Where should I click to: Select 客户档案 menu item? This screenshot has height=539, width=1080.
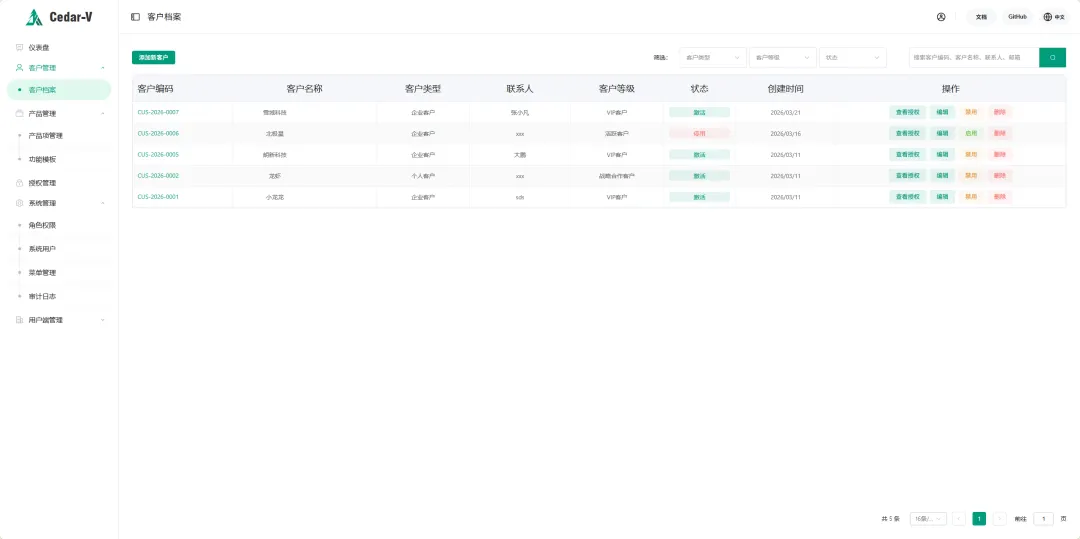[x=59, y=89]
